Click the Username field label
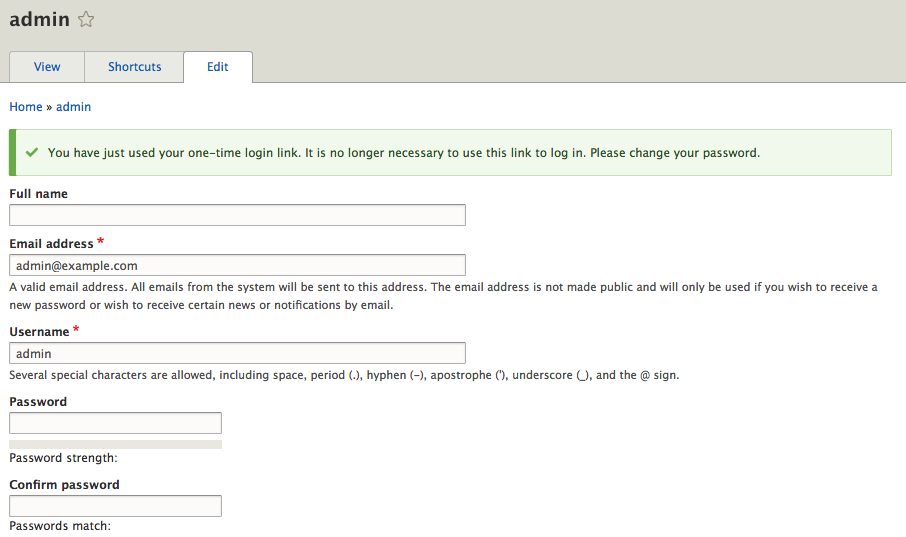906x537 pixels. click(x=39, y=332)
